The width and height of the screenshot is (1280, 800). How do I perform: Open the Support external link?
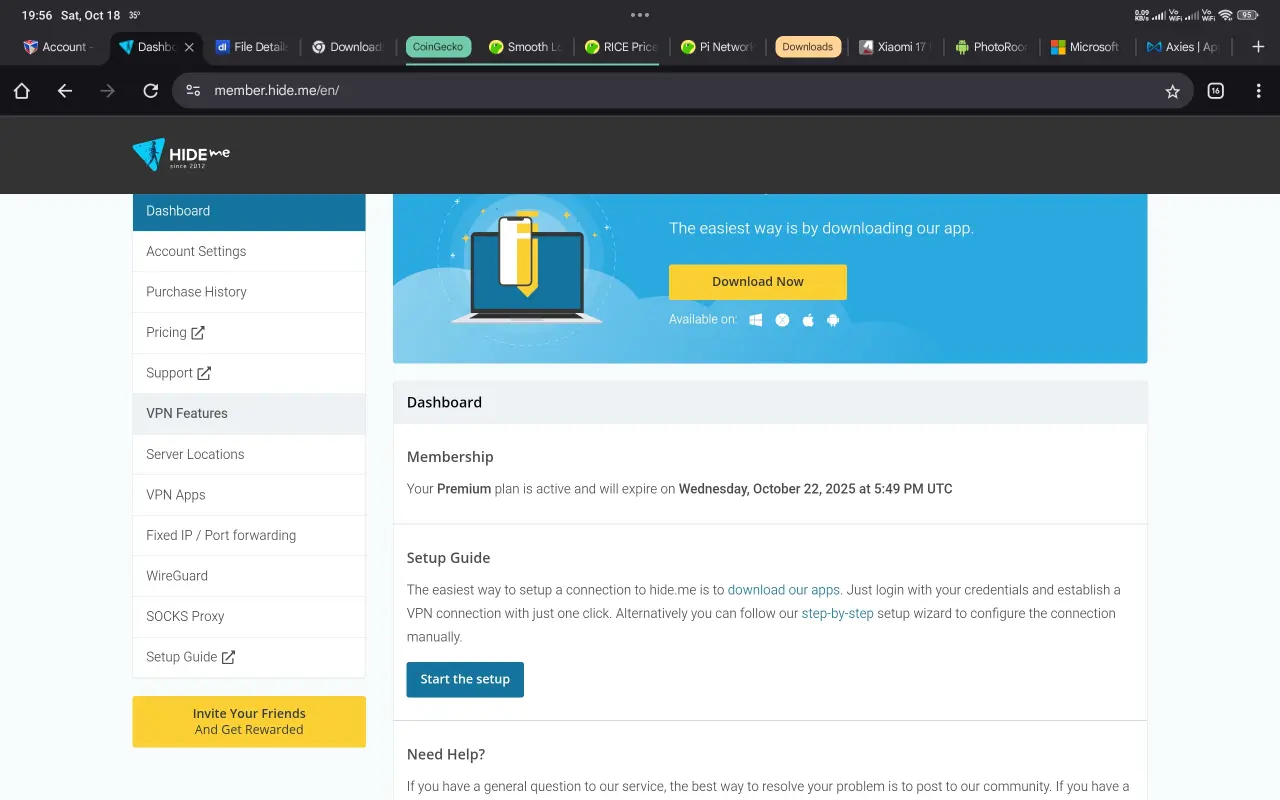(x=249, y=373)
